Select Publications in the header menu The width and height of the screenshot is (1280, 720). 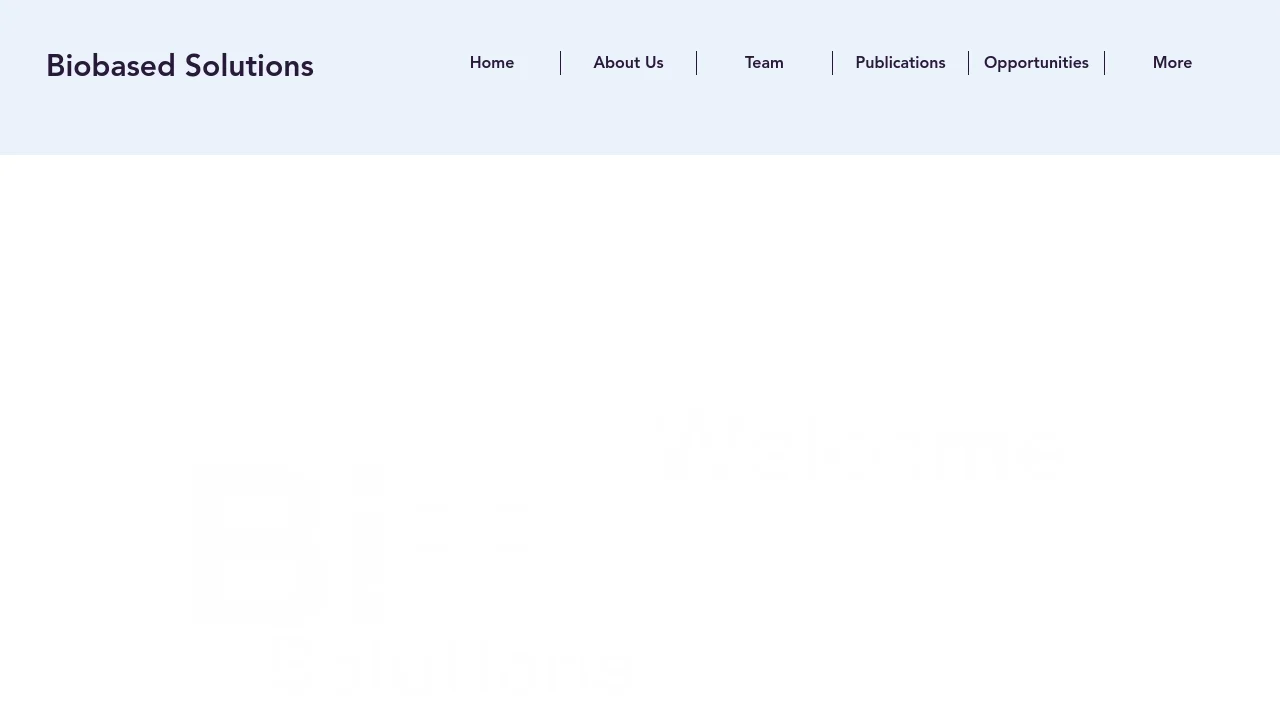pos(900,63)
